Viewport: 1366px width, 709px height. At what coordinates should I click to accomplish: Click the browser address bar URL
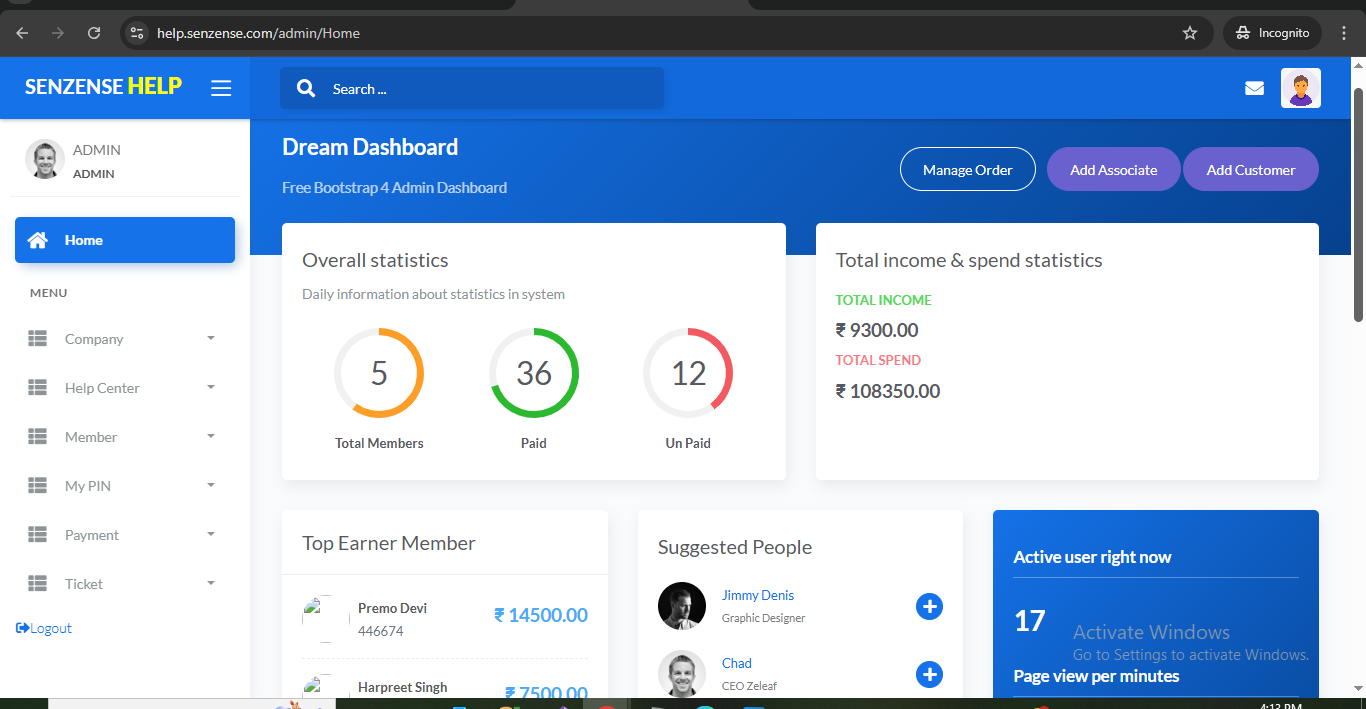click(x=258, y=33)
